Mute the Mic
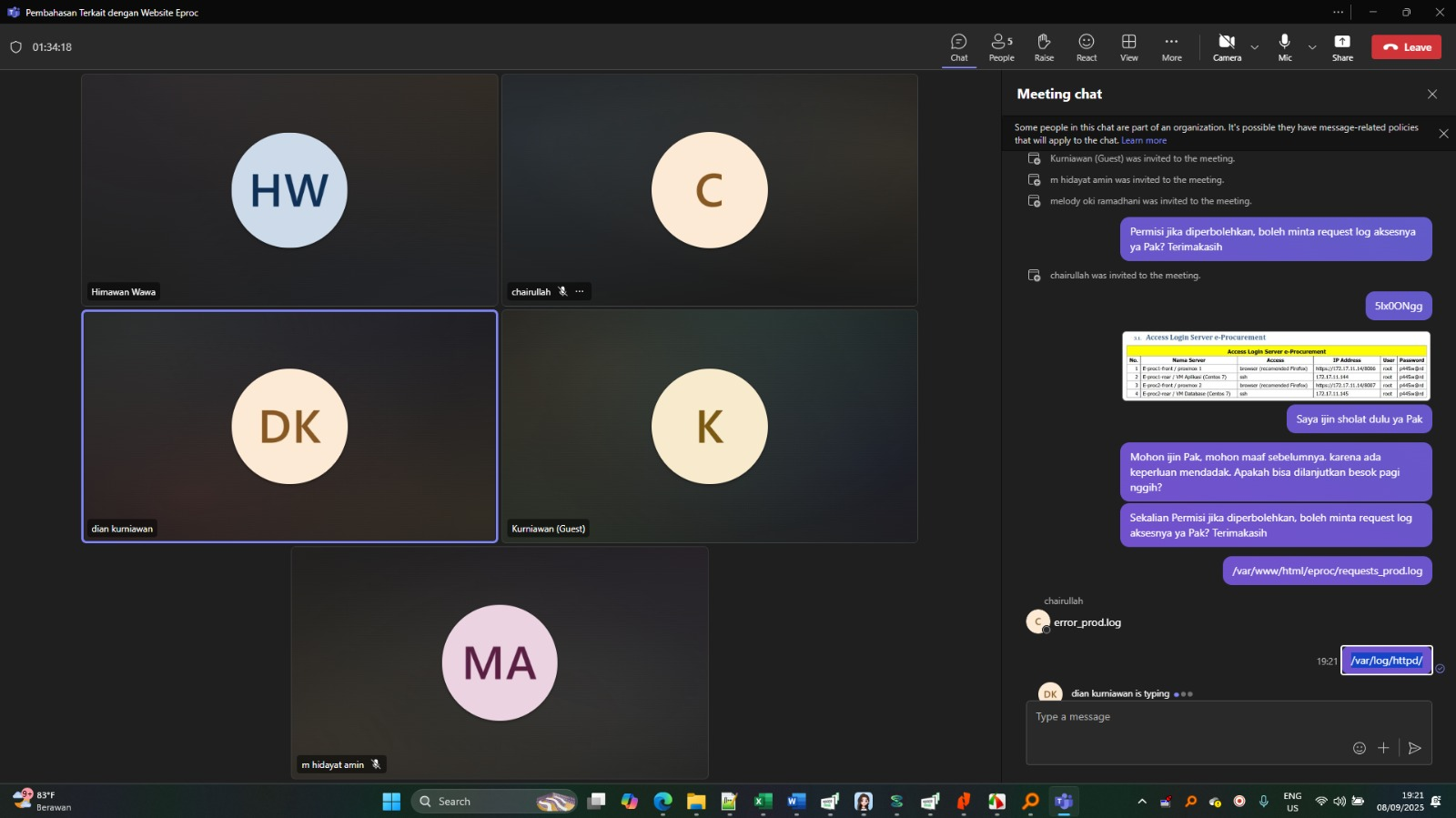 pyautogui.click(x=1284, y=47)
